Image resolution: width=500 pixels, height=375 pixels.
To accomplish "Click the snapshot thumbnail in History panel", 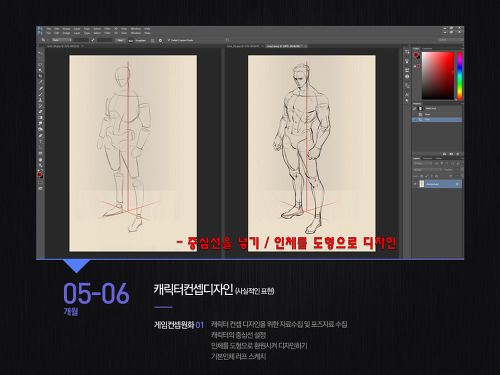I will coord(421,109).
